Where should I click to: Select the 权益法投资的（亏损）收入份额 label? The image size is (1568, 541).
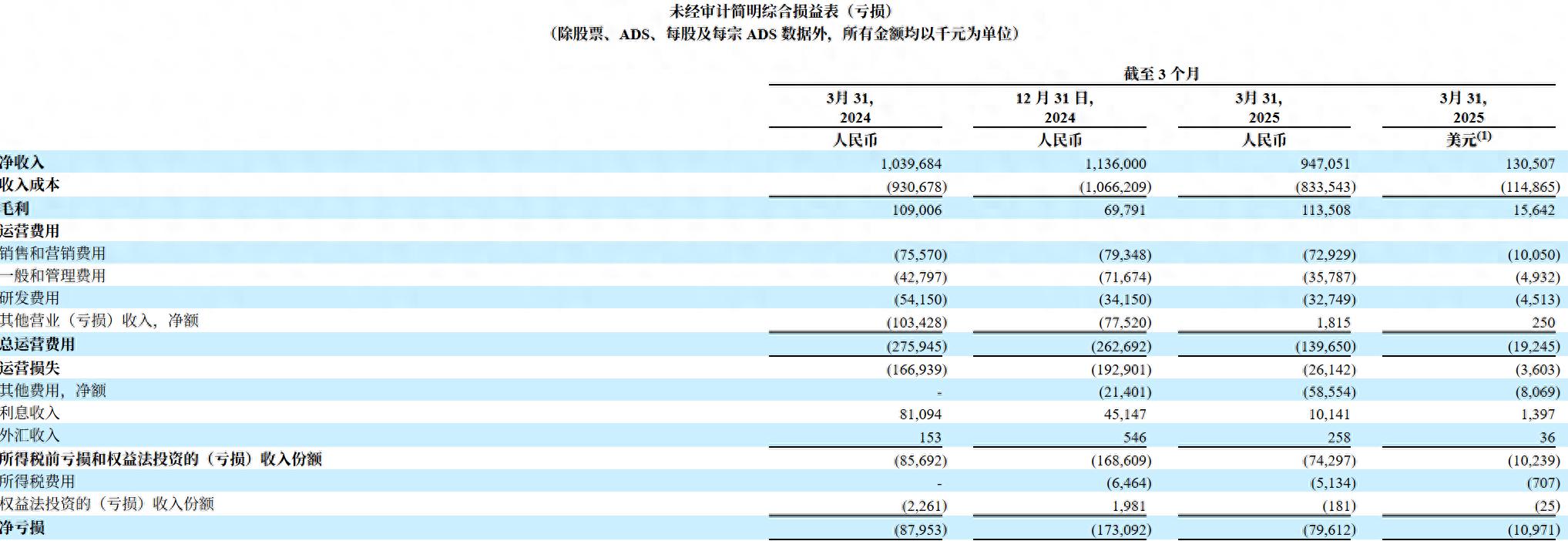click(x=107, y=503)
